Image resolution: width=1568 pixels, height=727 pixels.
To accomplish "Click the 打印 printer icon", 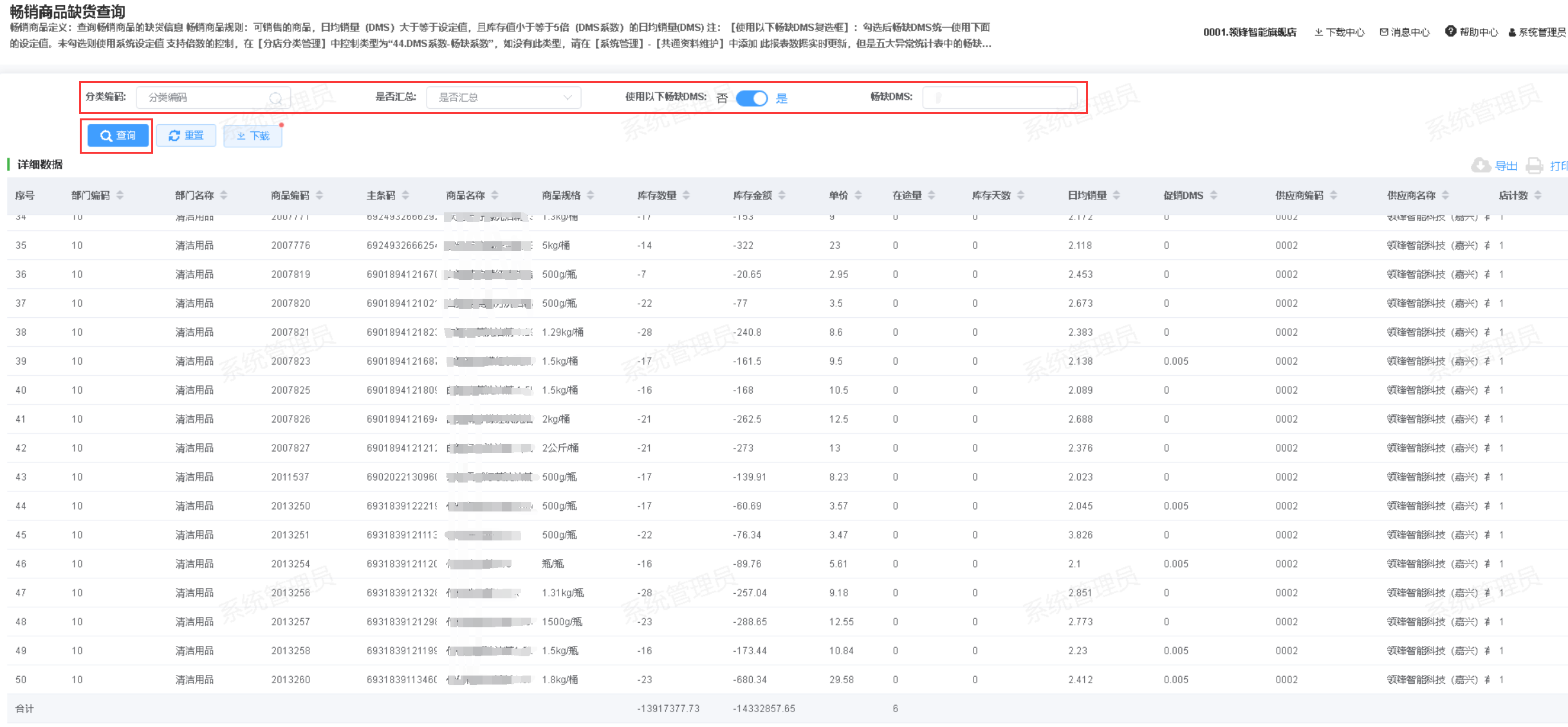I will (x=1535, y=165).
